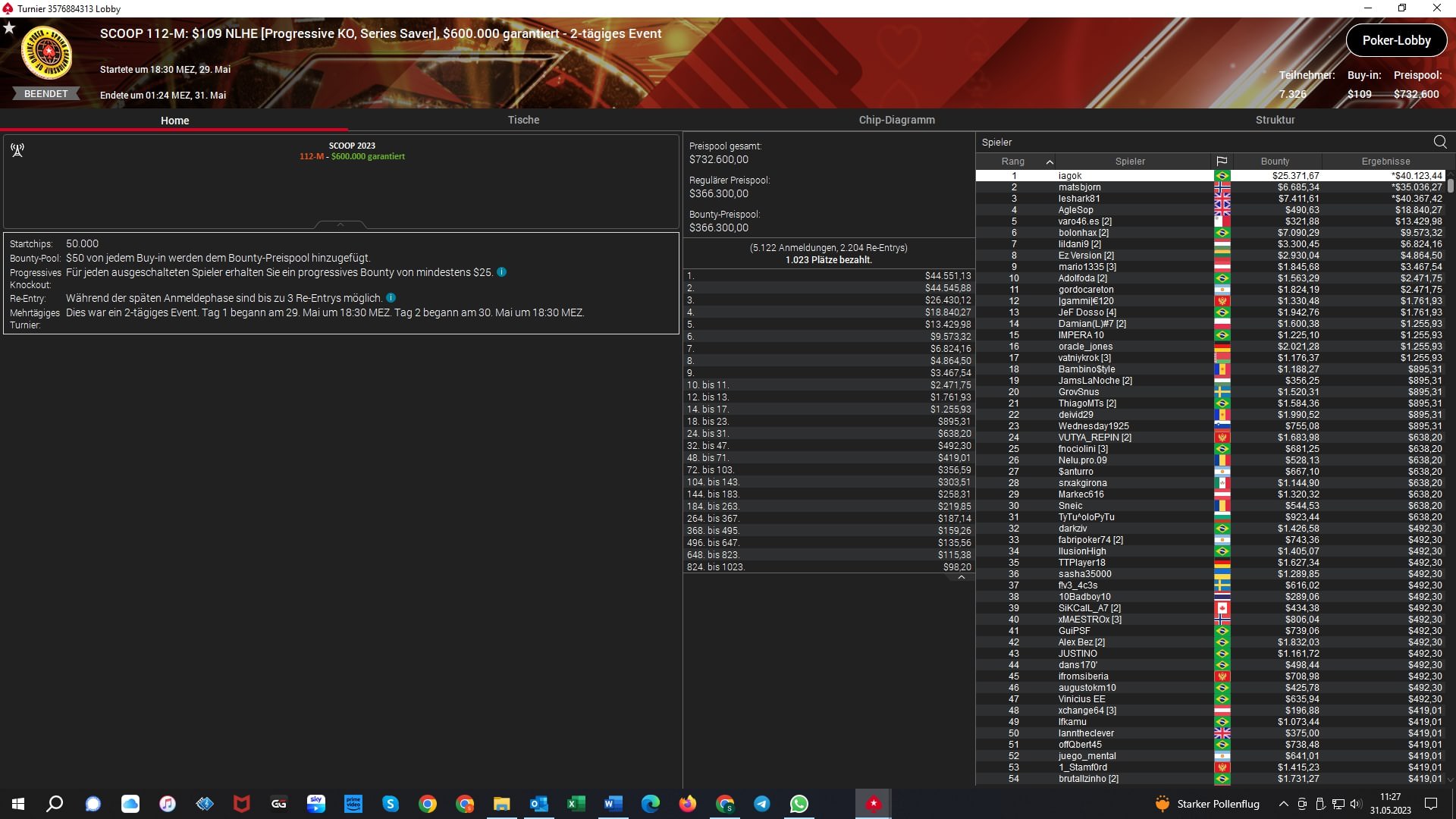This screenshot has height=819, width=1456.
Task: Open player search magnifier icon
Action: coord(1440,142)
